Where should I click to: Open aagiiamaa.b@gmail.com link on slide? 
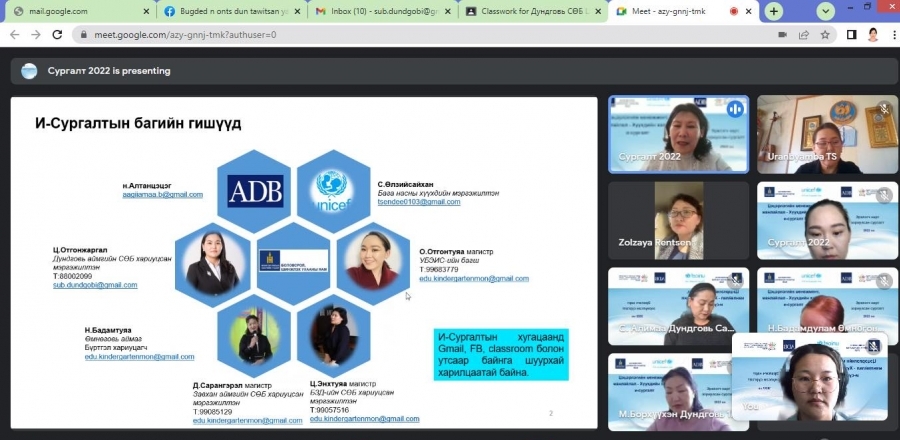(x=162, y=194)
